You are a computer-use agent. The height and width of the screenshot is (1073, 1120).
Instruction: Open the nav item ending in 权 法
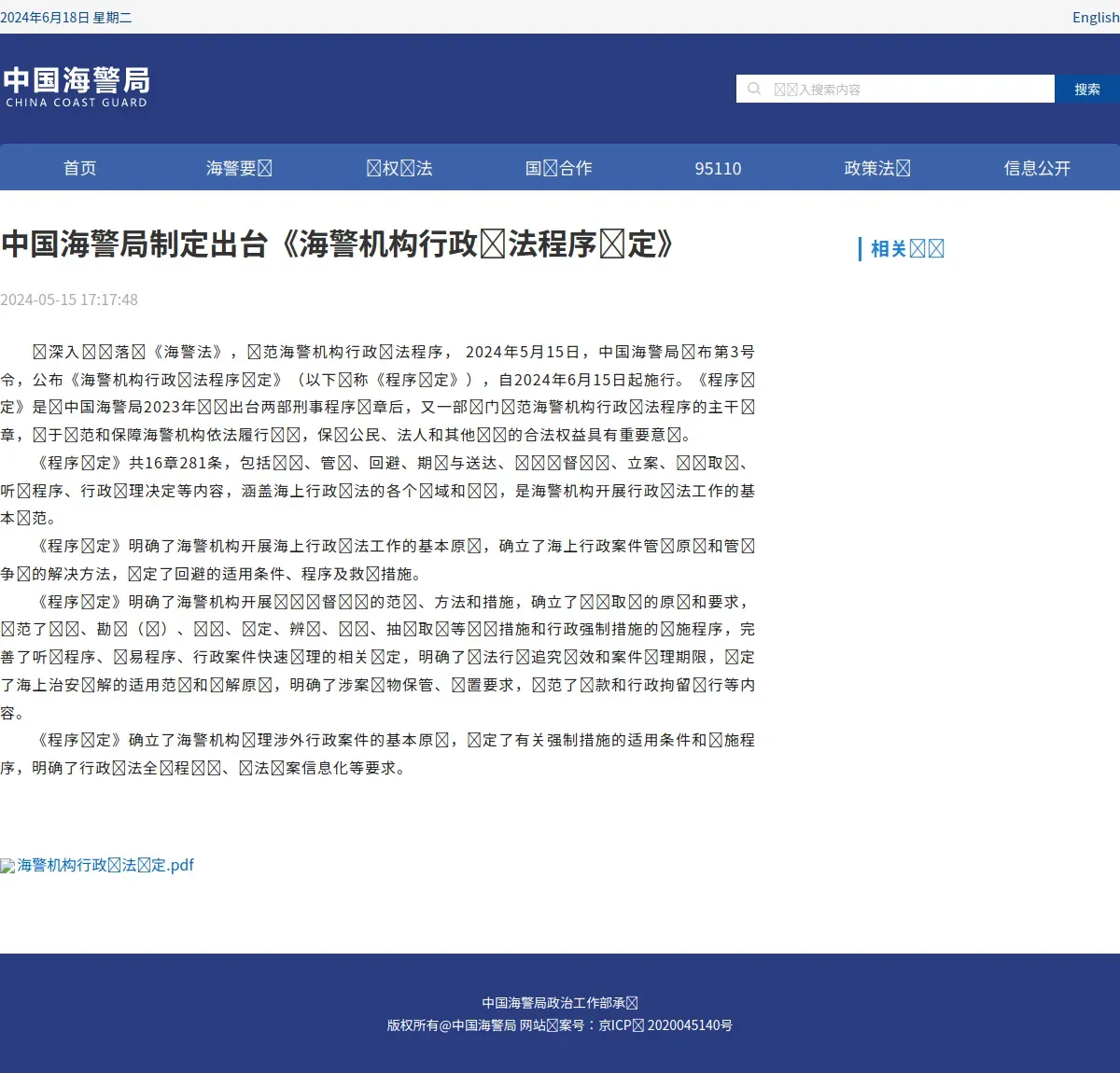pyautogui.click(x=399, y=168)
